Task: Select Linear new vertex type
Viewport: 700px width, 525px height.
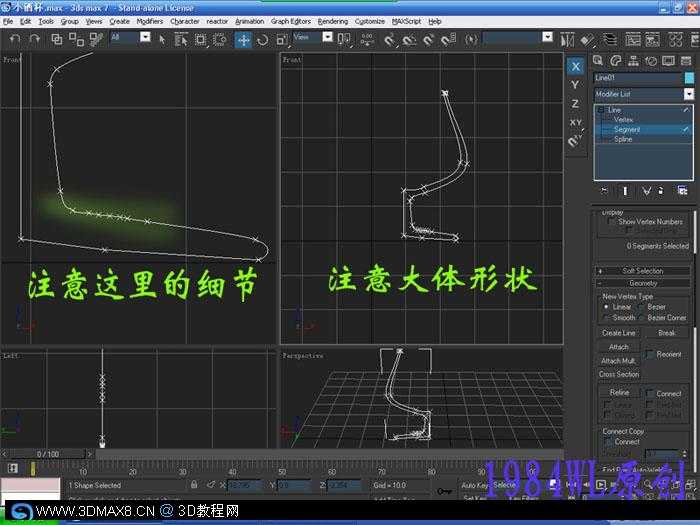Action: pyautogui.click(x=606, y=307)
